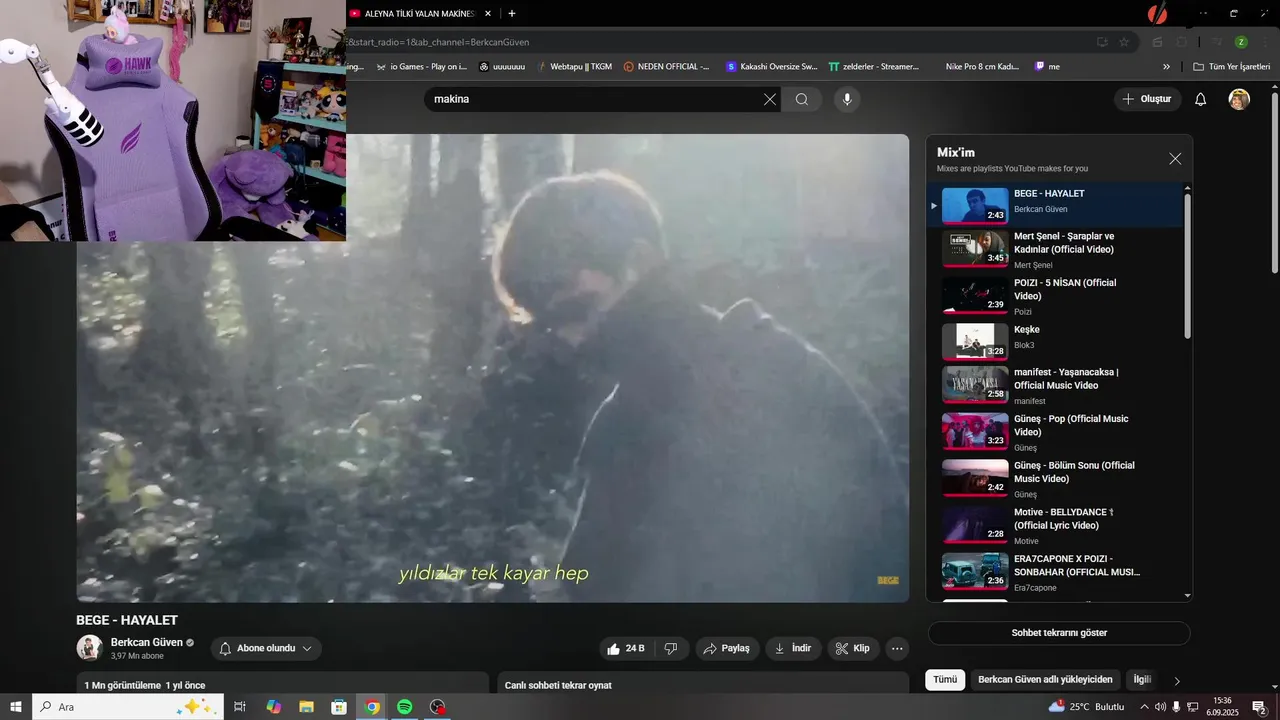Expand hidden bookmarks with double chevron
The image size is (1280, 720).
(1166, 67)
